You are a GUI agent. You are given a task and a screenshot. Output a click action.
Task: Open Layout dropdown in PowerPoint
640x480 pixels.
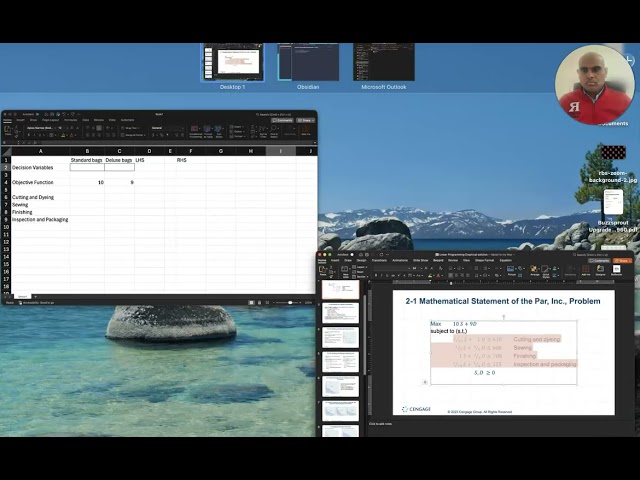tap(361, 267)
